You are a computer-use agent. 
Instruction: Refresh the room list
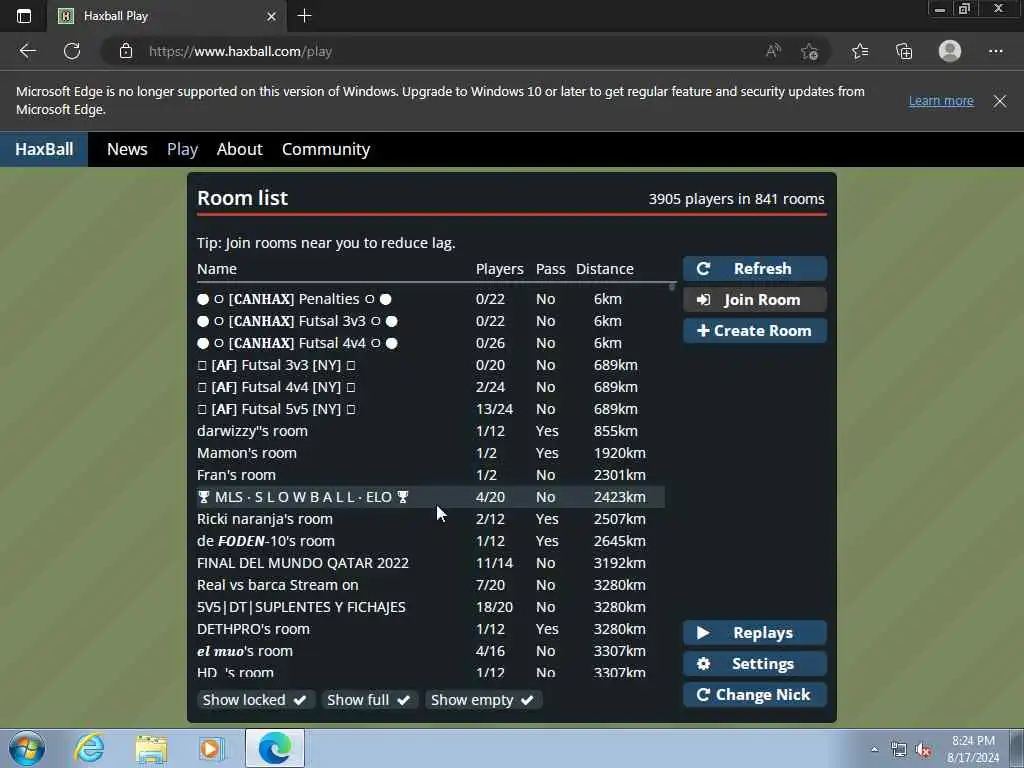tap(755, 268)
